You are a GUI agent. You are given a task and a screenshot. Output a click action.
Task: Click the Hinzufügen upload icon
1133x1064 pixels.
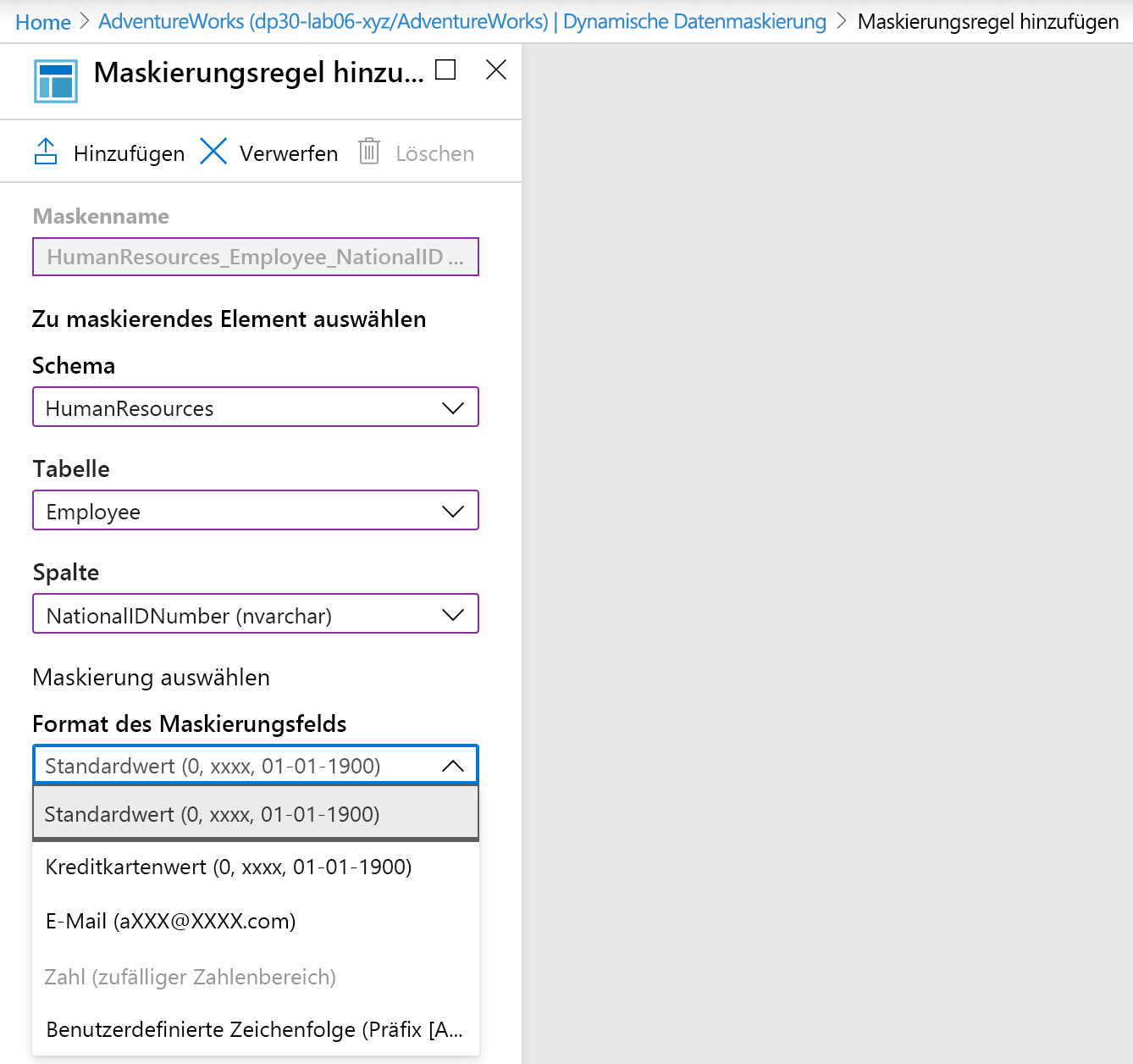pyautogui.click(x=47, y=151)
